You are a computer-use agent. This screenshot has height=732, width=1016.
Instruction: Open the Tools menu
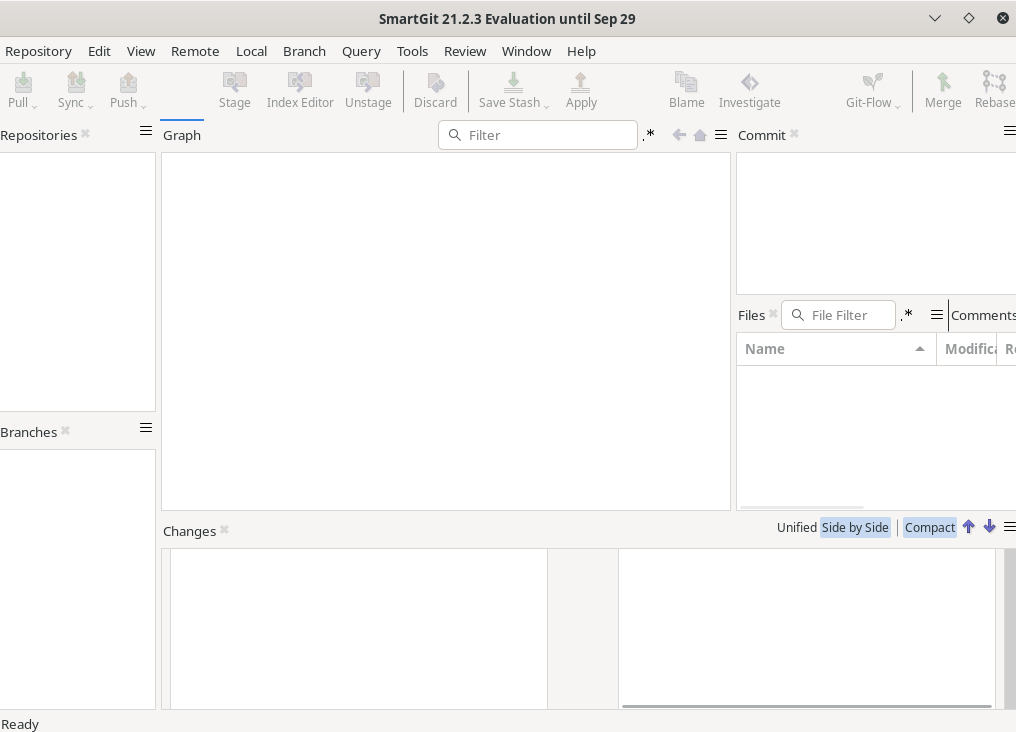pos(412,51)
